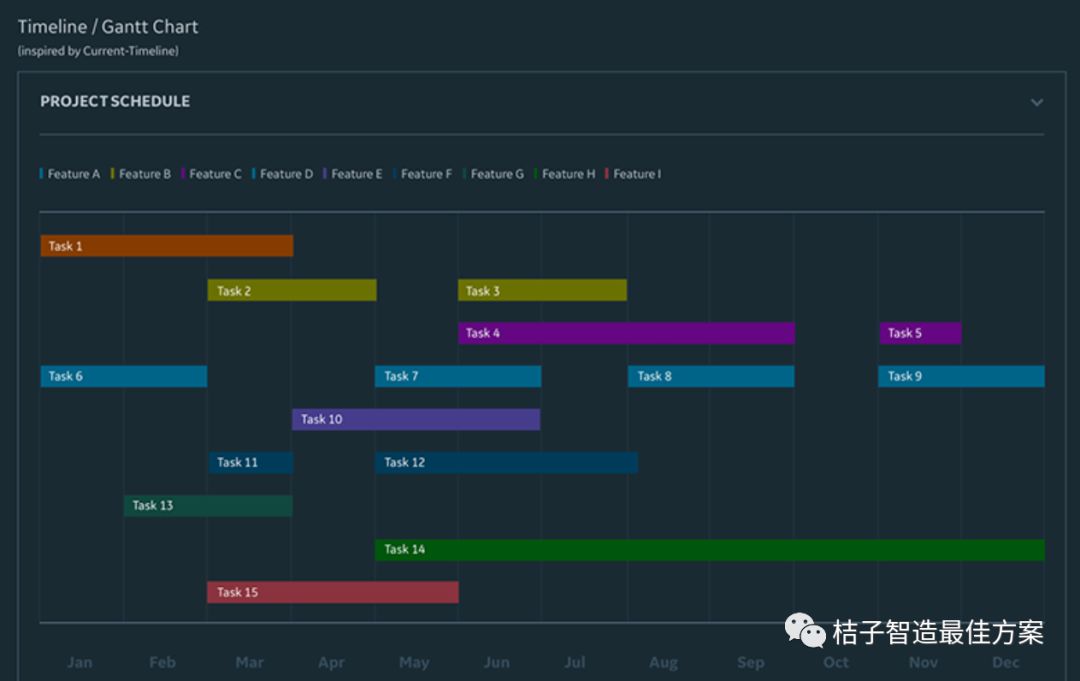Viewport: 1080px width, 681px height.
Task: Select Task 9 bar near December
Action: (x=961, y=376)
